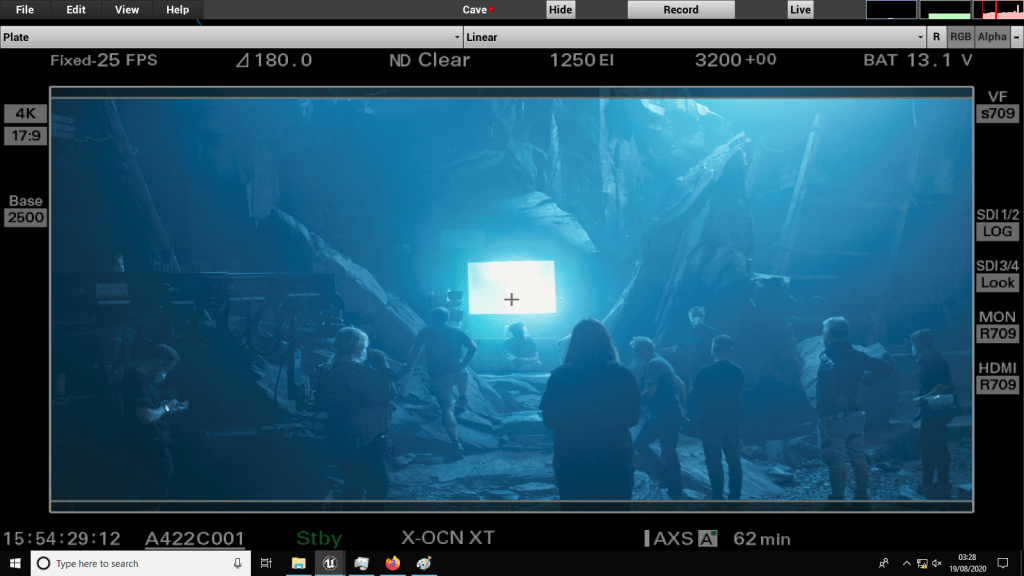This screenshot has width=1024, height=576.
Task: Click the microphone icon in the search box
Action: pyautogui.click(x=238, y=564)
